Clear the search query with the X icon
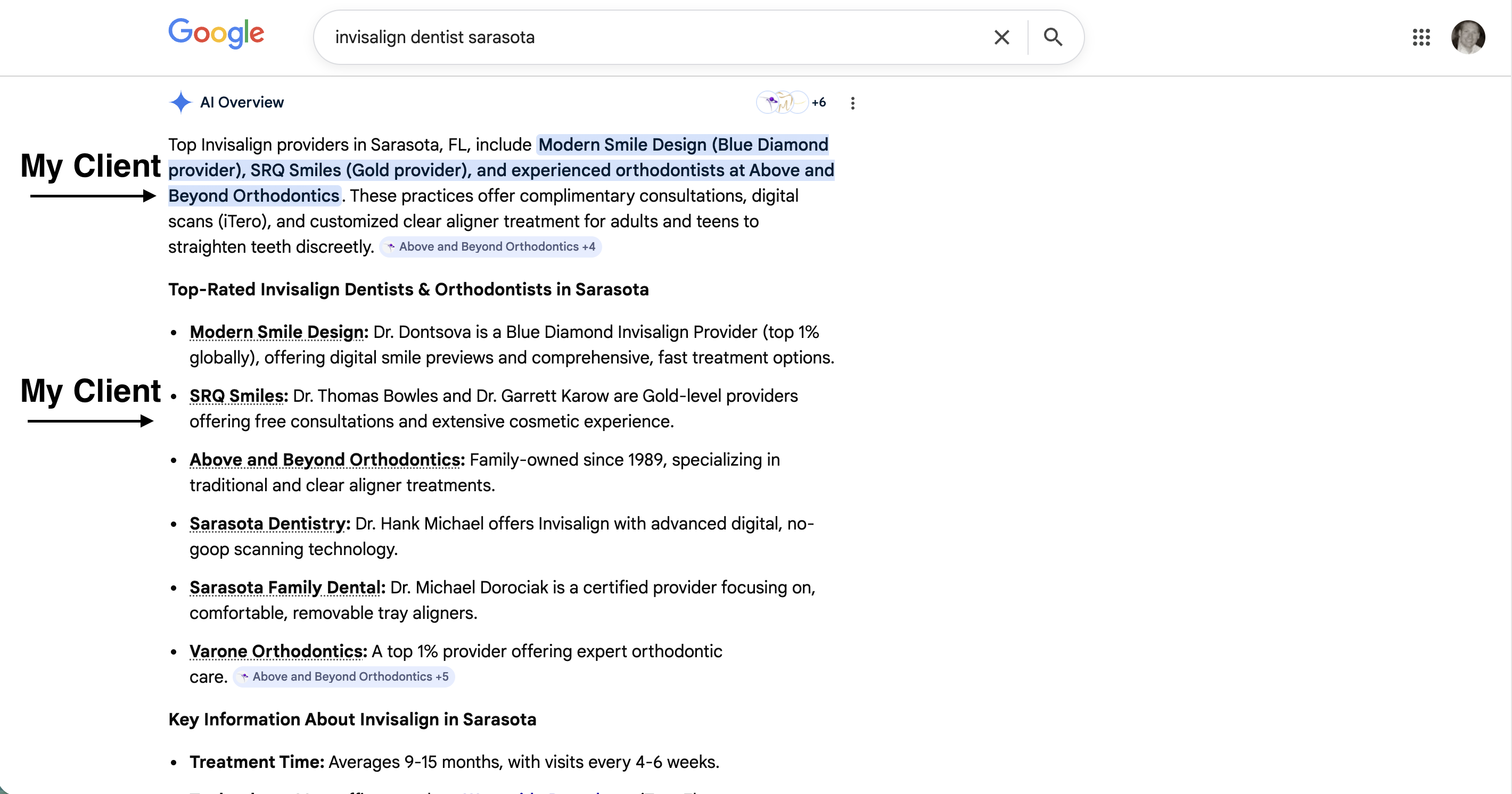The height and width of the screenshot is (794, 1512). tap(1001, 37)
